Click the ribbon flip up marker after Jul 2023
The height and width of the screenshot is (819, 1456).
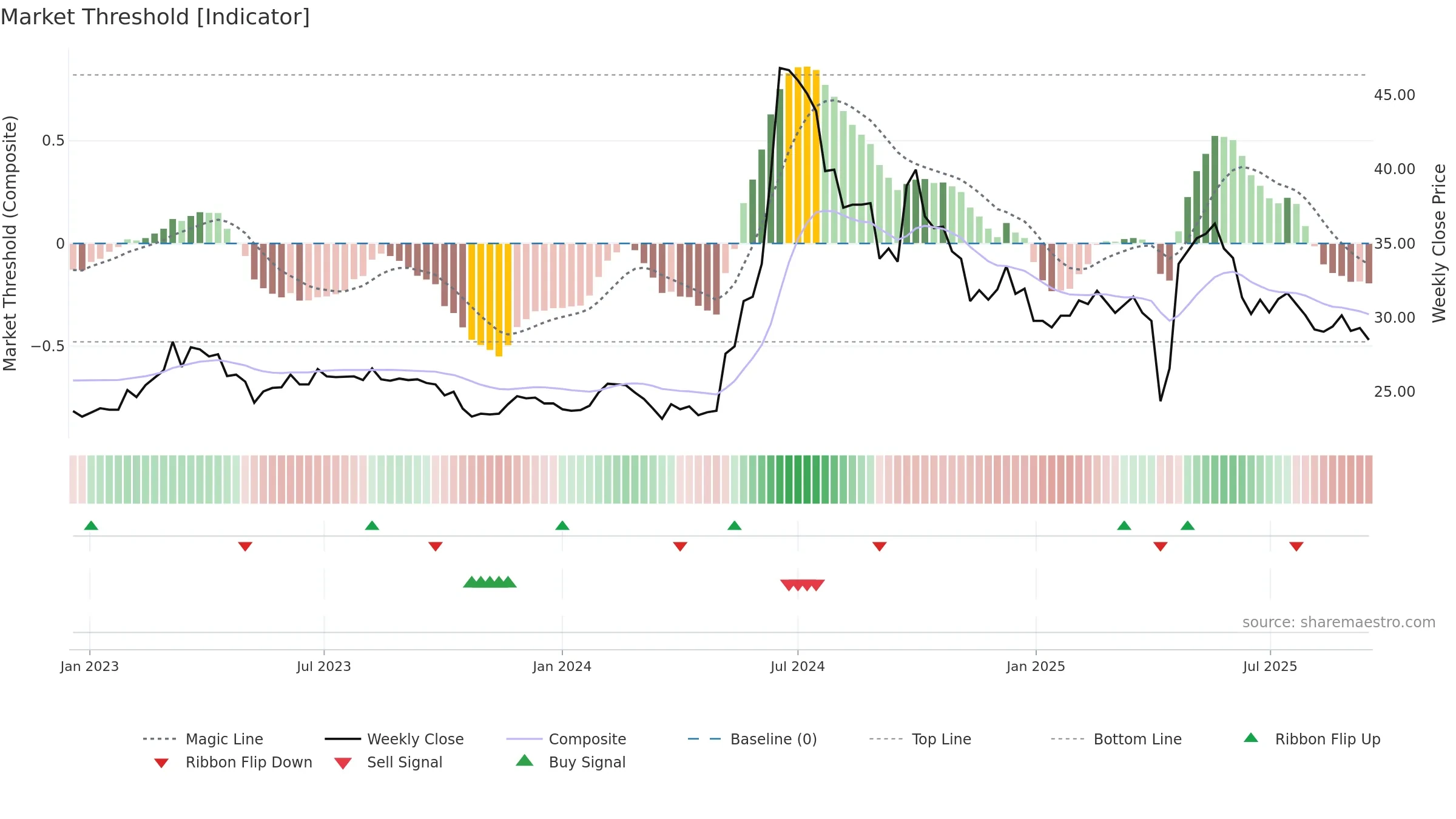click(x=372, y=525)
